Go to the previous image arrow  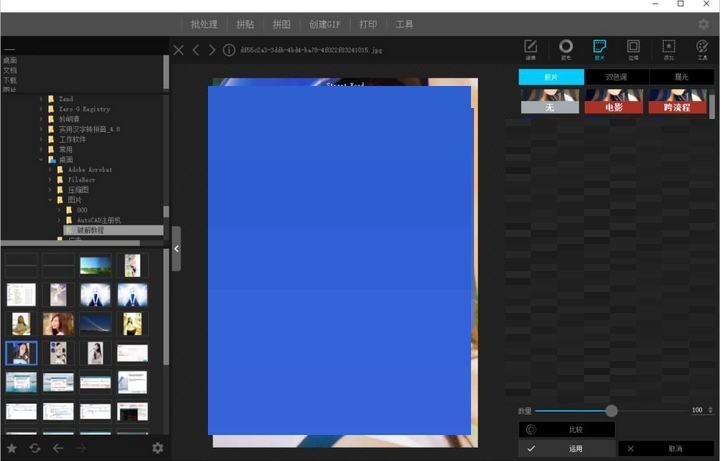196,50
